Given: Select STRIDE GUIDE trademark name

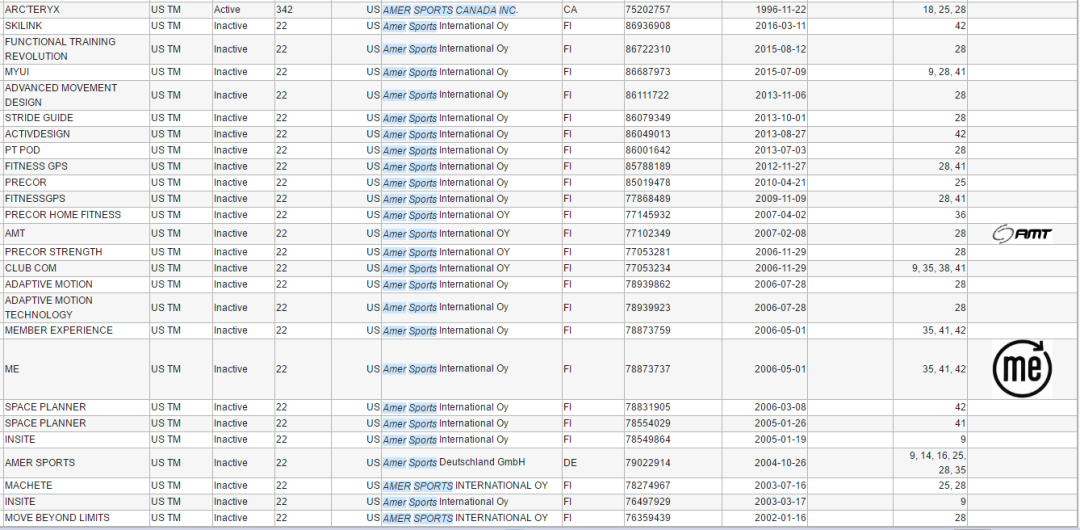Looking at the screenshot, I should tap(39, 118).
